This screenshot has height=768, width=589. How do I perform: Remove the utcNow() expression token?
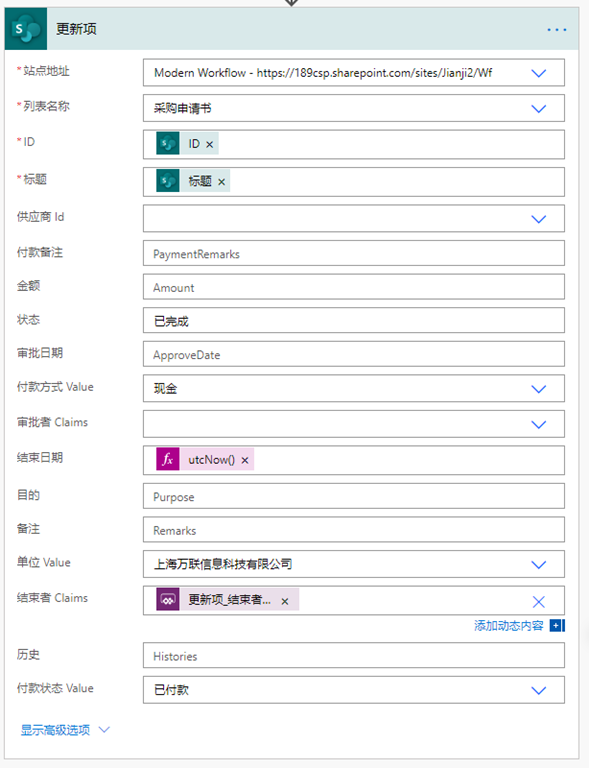(245, 460)
